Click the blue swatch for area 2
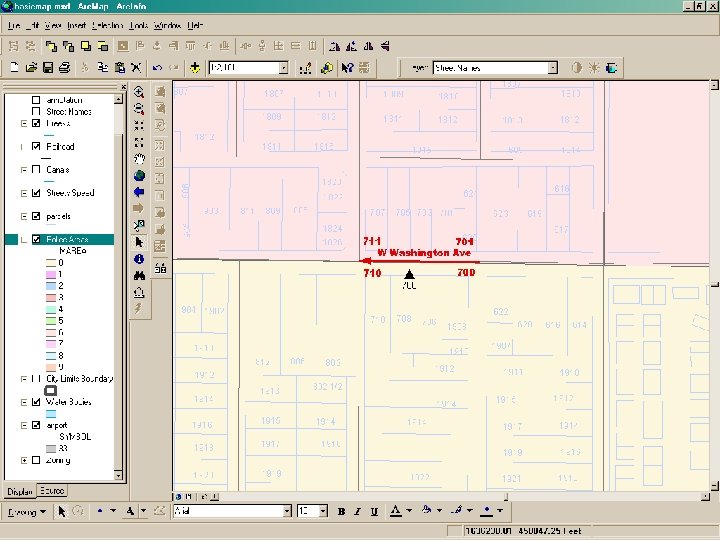The image size is (720, 540). pos(51,286)
